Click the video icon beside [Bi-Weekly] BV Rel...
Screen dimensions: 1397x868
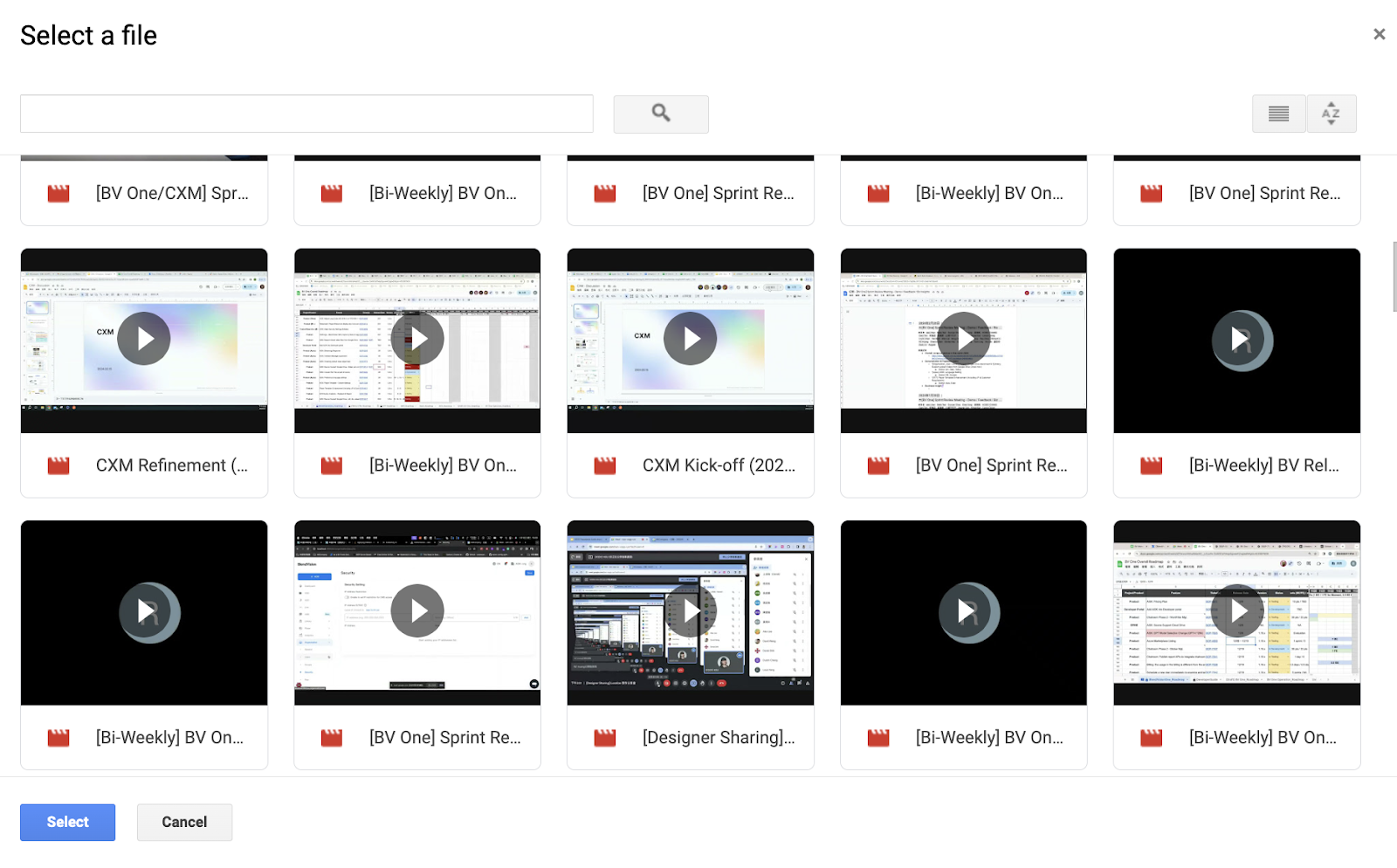[x=1152, y=466]
